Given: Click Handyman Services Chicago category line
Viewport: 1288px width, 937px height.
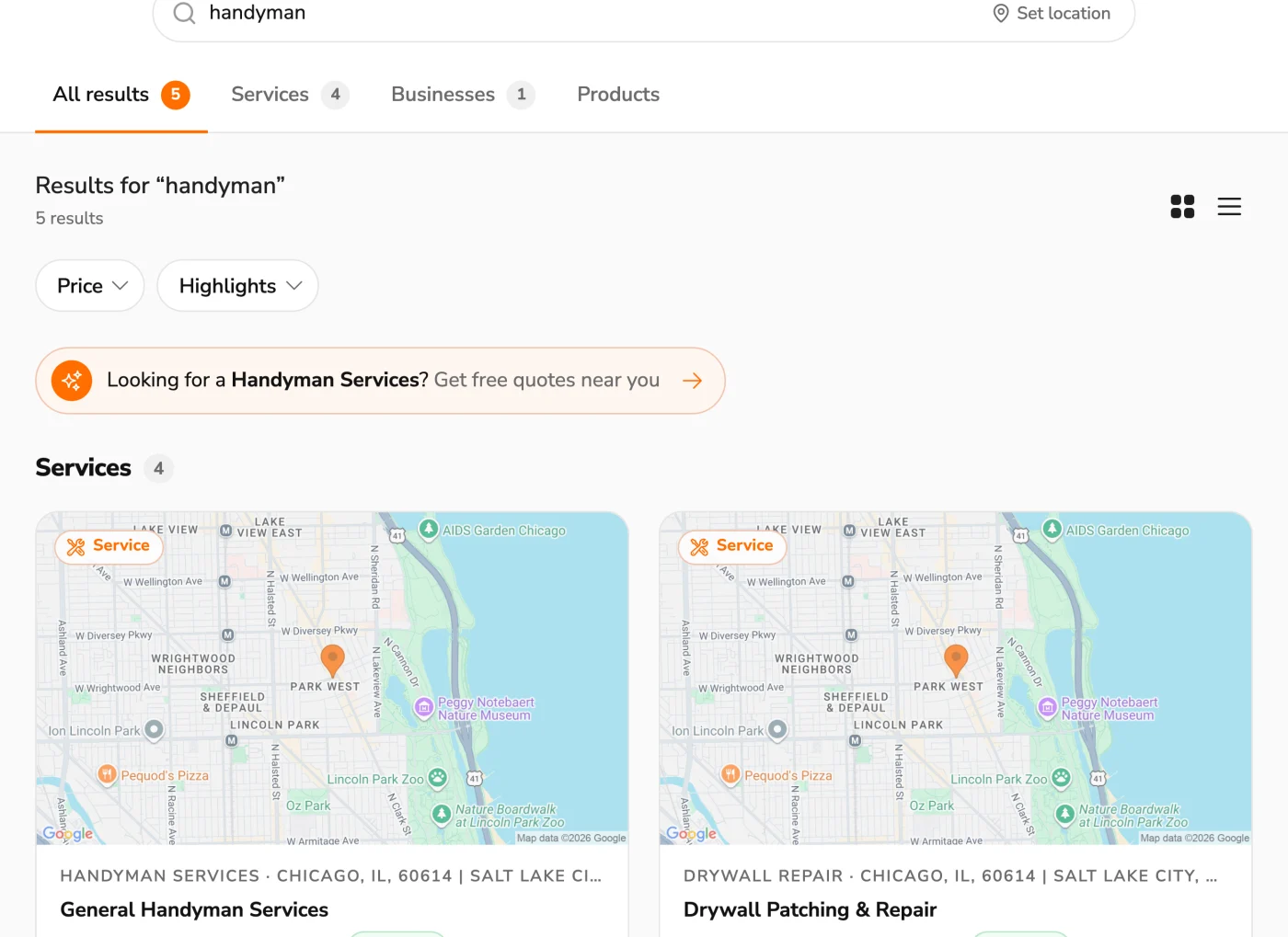Looking at the screenshot, I should tap(331, 876).
